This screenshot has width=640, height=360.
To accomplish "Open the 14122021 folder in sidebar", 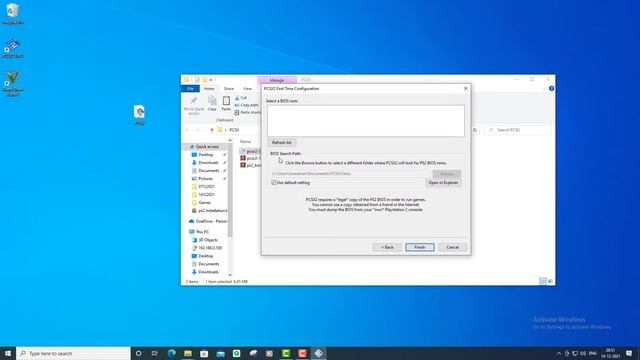I will click(207, 195).
